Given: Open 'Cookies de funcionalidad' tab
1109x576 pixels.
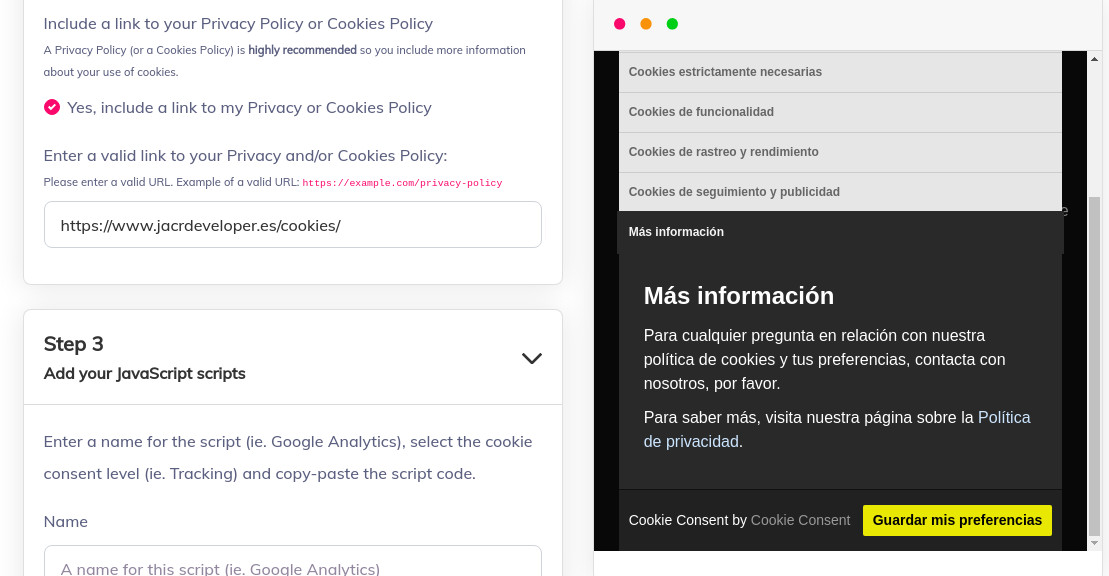Looking at the screenshot, I should click(840, 112).
